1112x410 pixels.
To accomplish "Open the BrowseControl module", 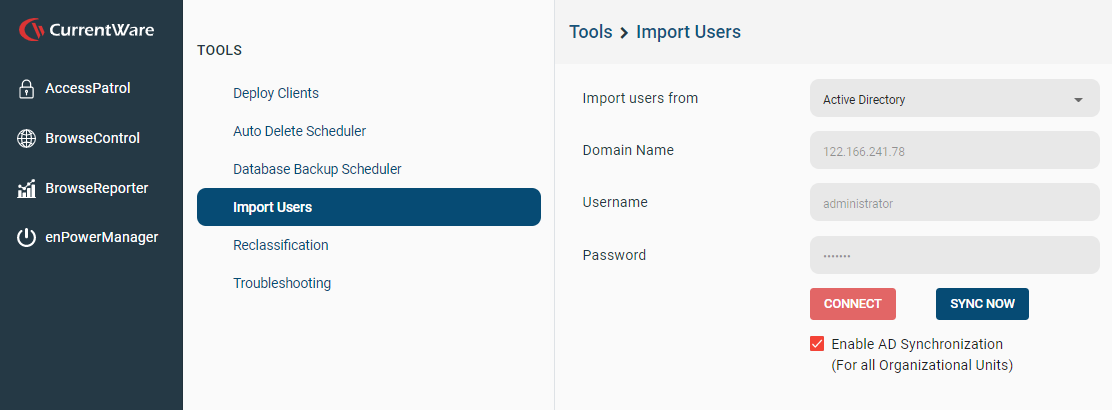I will point(92,138).
